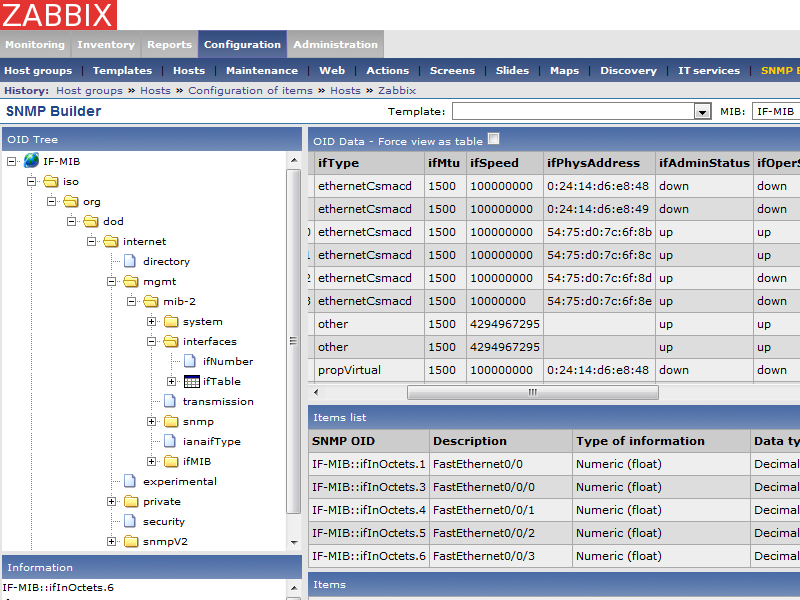Click the MIB selector field
800x600 pixels.
(x=776, y=111)
